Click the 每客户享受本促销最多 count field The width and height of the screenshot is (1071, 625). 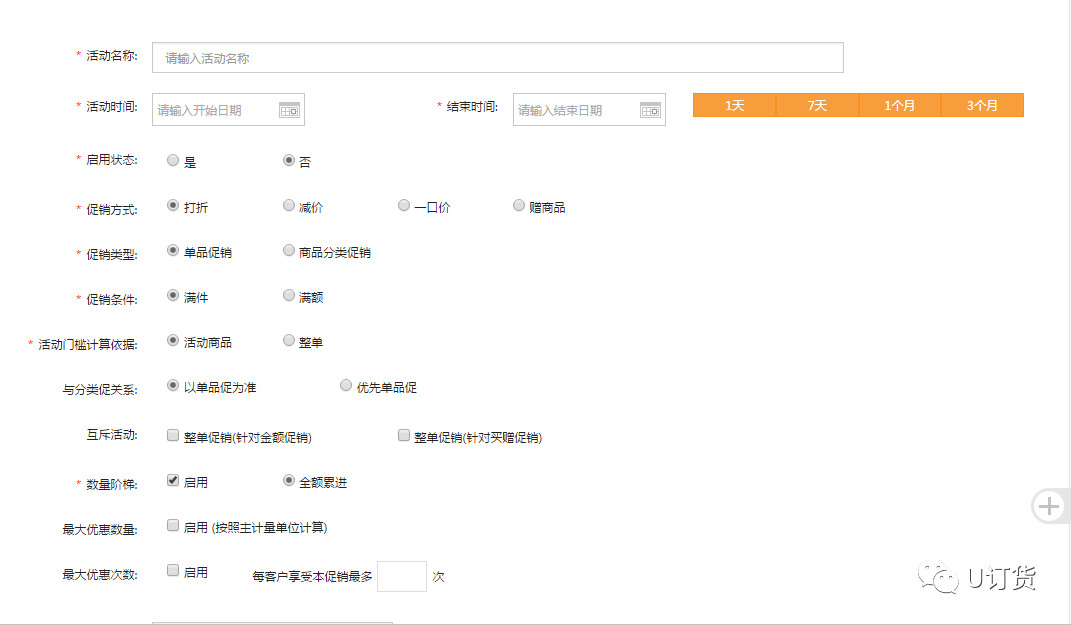(x=402, y=577)
